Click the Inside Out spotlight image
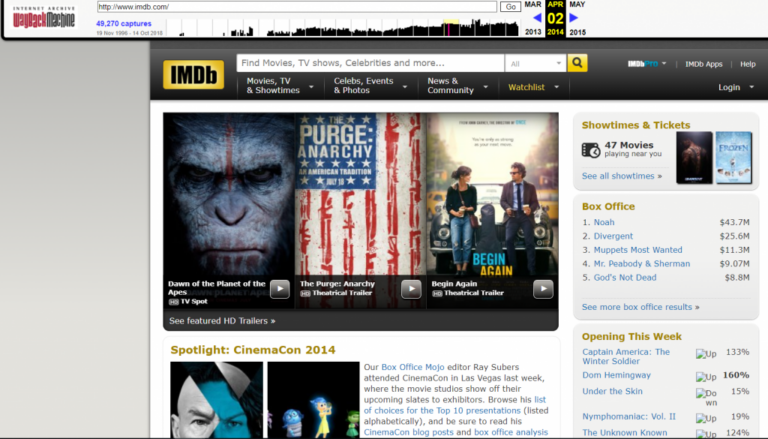 [x=313, y=400]
